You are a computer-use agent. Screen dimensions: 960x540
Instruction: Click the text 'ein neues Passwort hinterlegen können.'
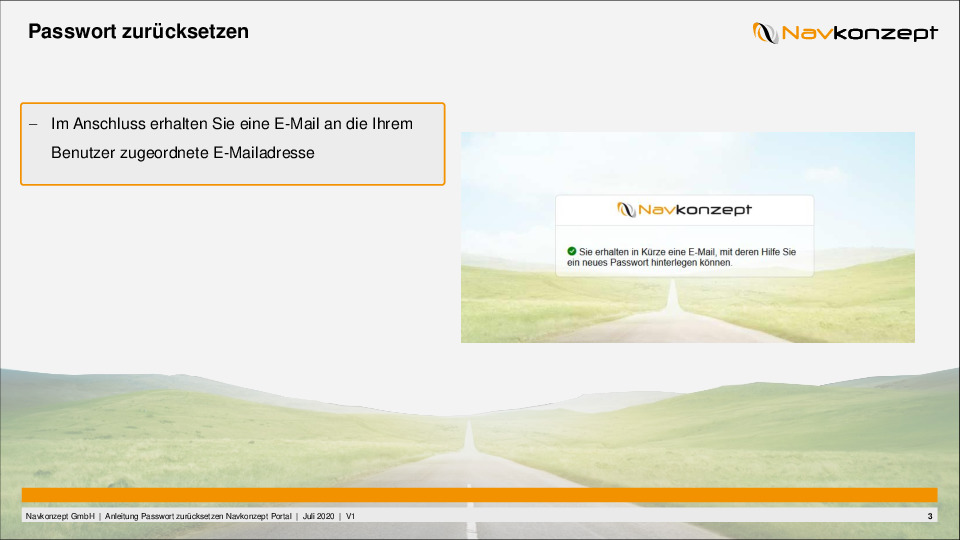[x=650, y=263]
